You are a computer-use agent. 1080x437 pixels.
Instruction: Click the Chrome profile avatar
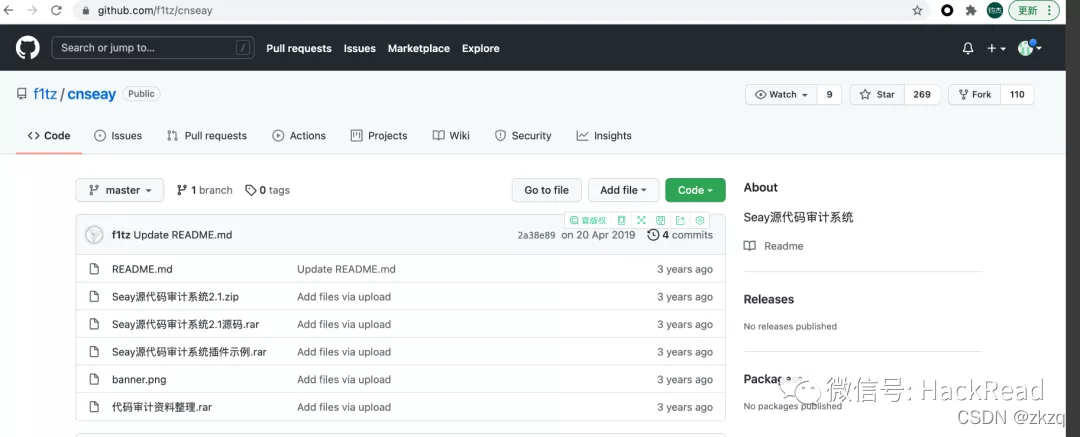tap(995, 10)
